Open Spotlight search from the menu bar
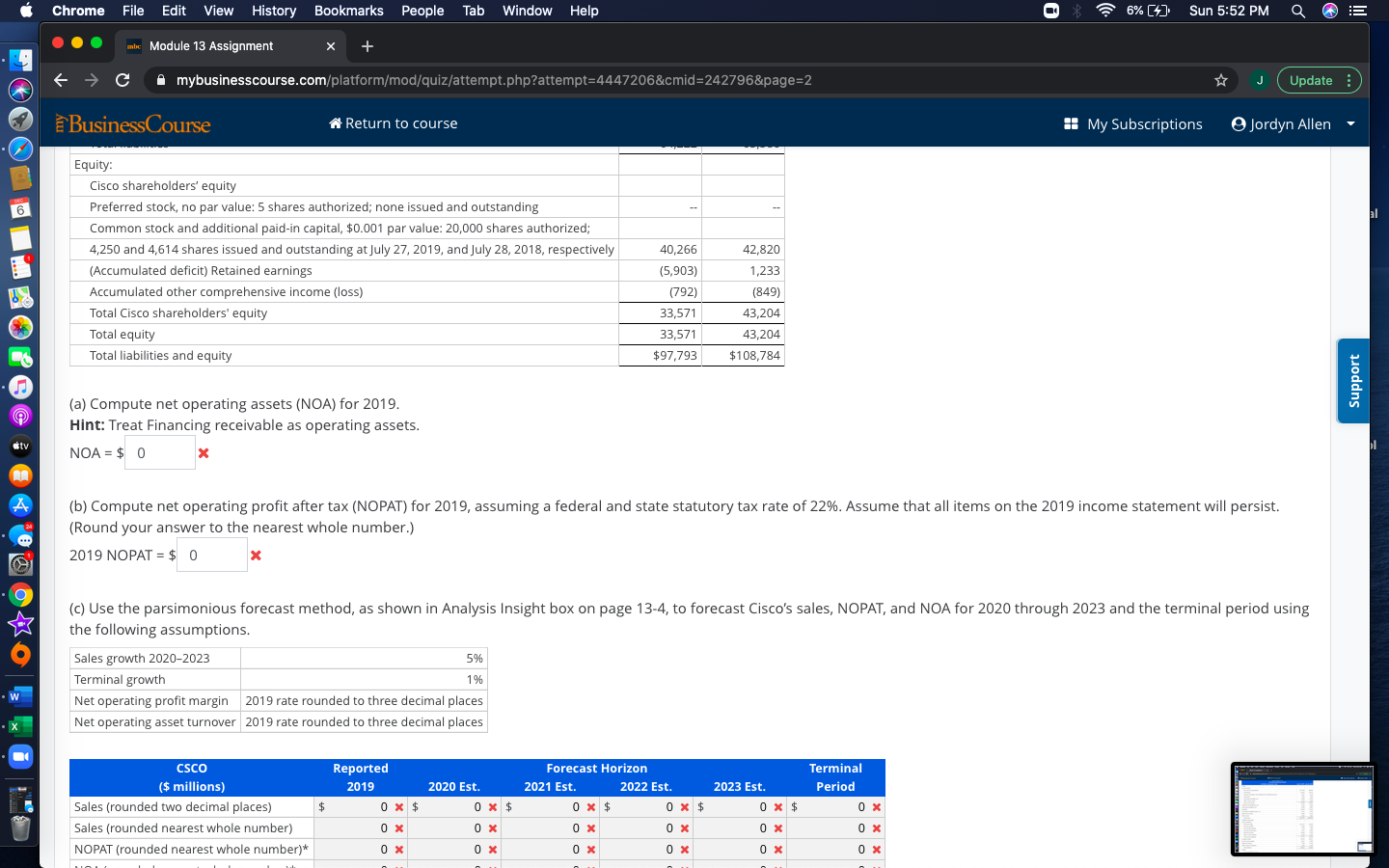 [x=1297, y=11]
